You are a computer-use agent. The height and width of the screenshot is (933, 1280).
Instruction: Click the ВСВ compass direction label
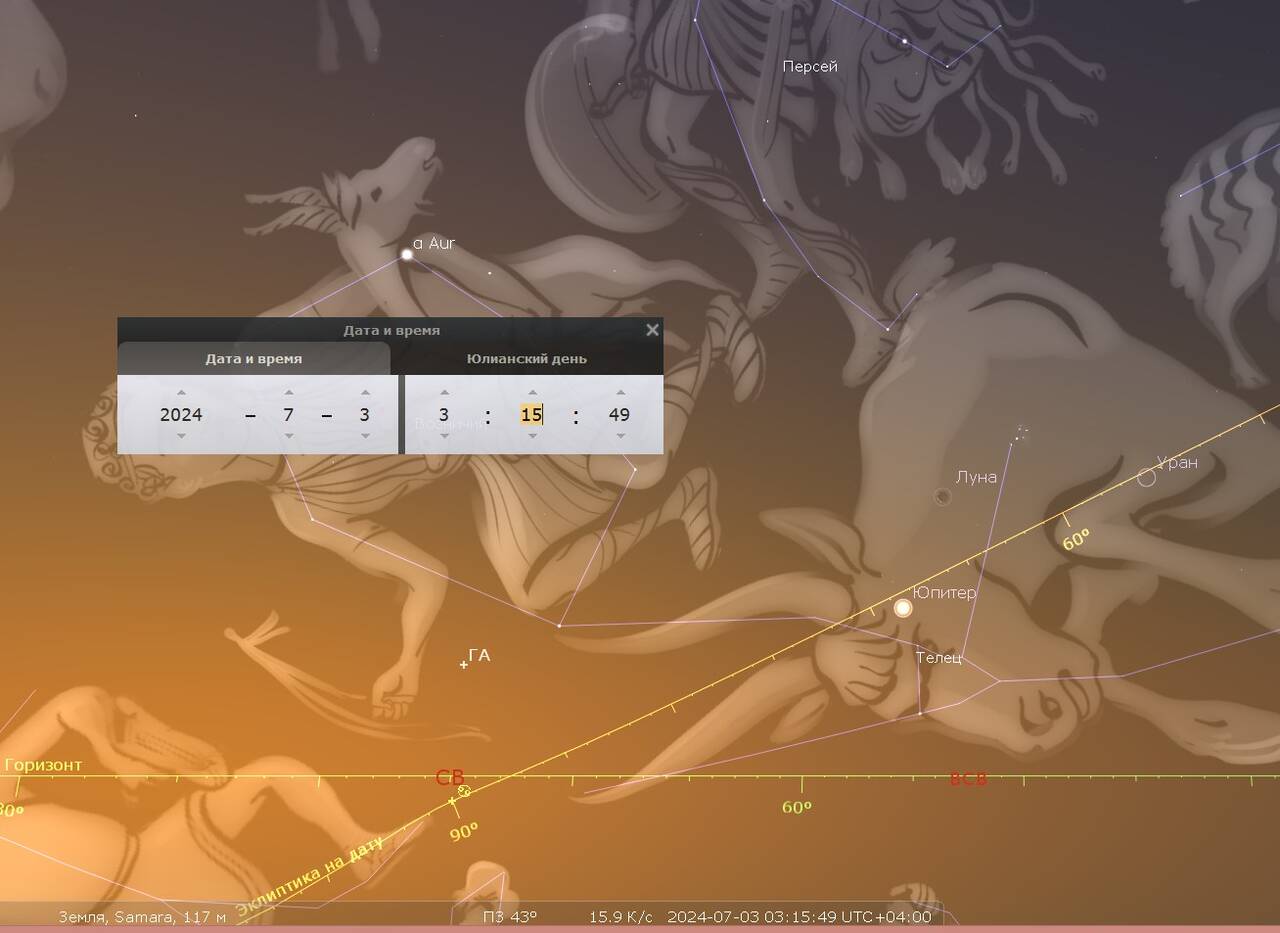(968, 779)
